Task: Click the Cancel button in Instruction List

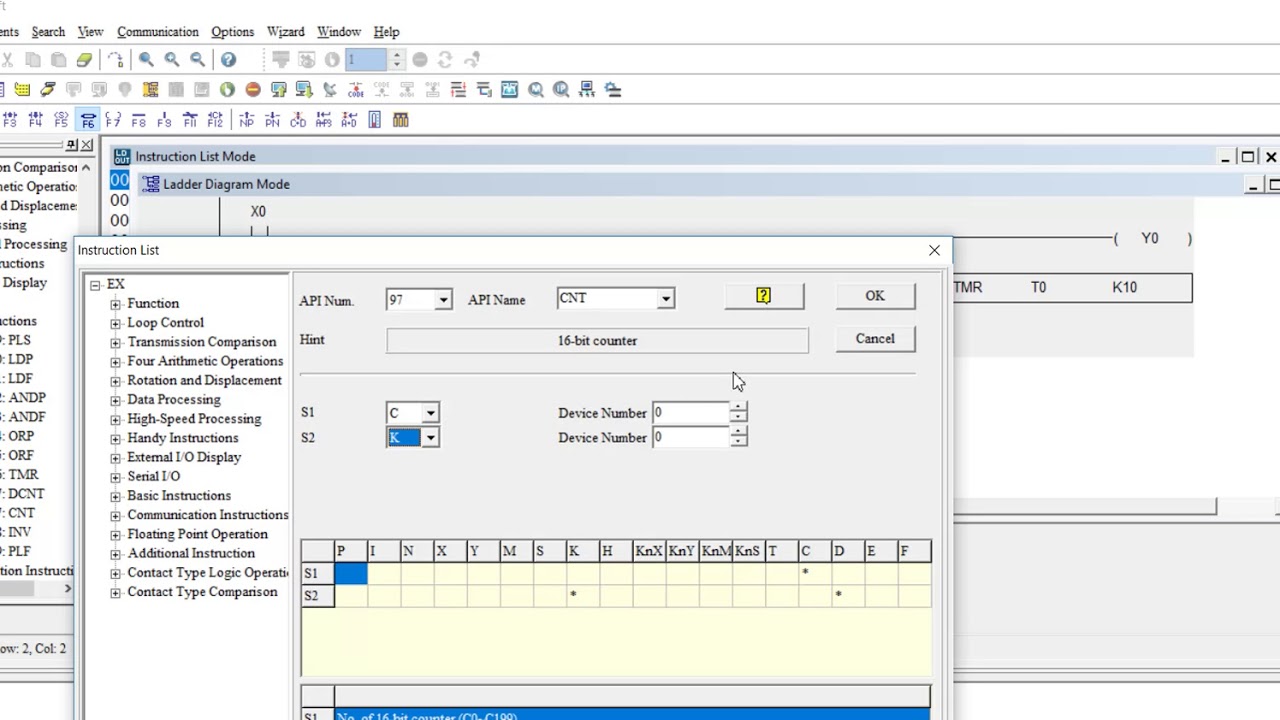Action: click(875, 339)
